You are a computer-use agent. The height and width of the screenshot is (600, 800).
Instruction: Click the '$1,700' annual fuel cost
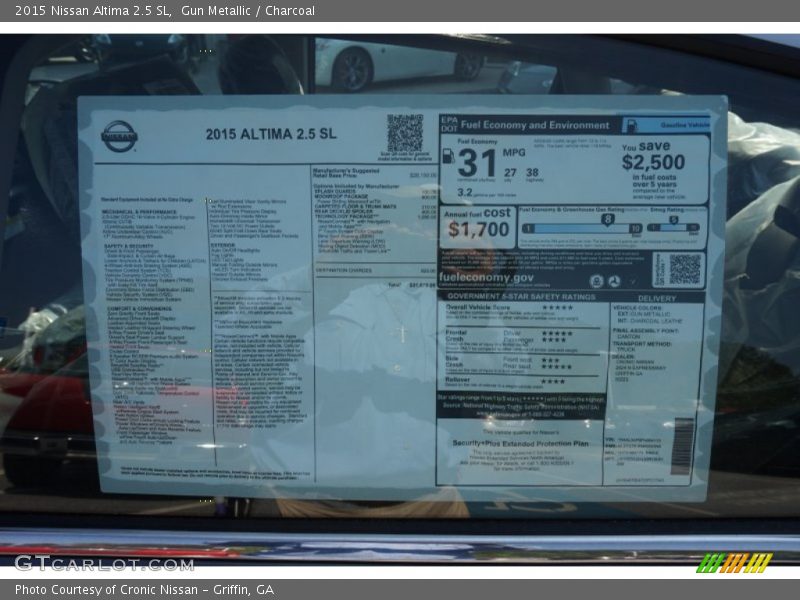479,230
